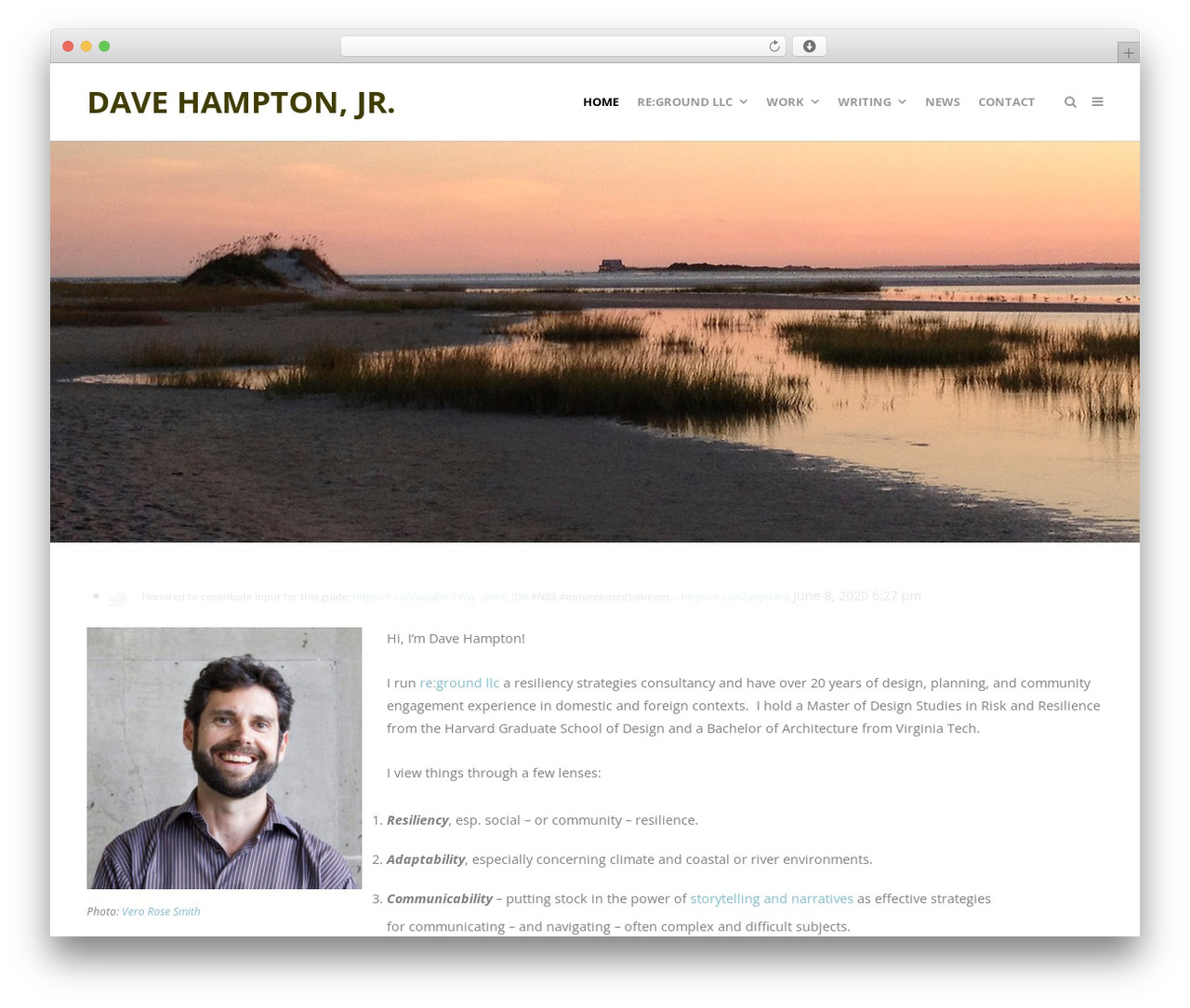The width and height of the screenshot is (1190, 1008).
Task: Click the word 'Adaptability' in list
Action: pos(426,859)
